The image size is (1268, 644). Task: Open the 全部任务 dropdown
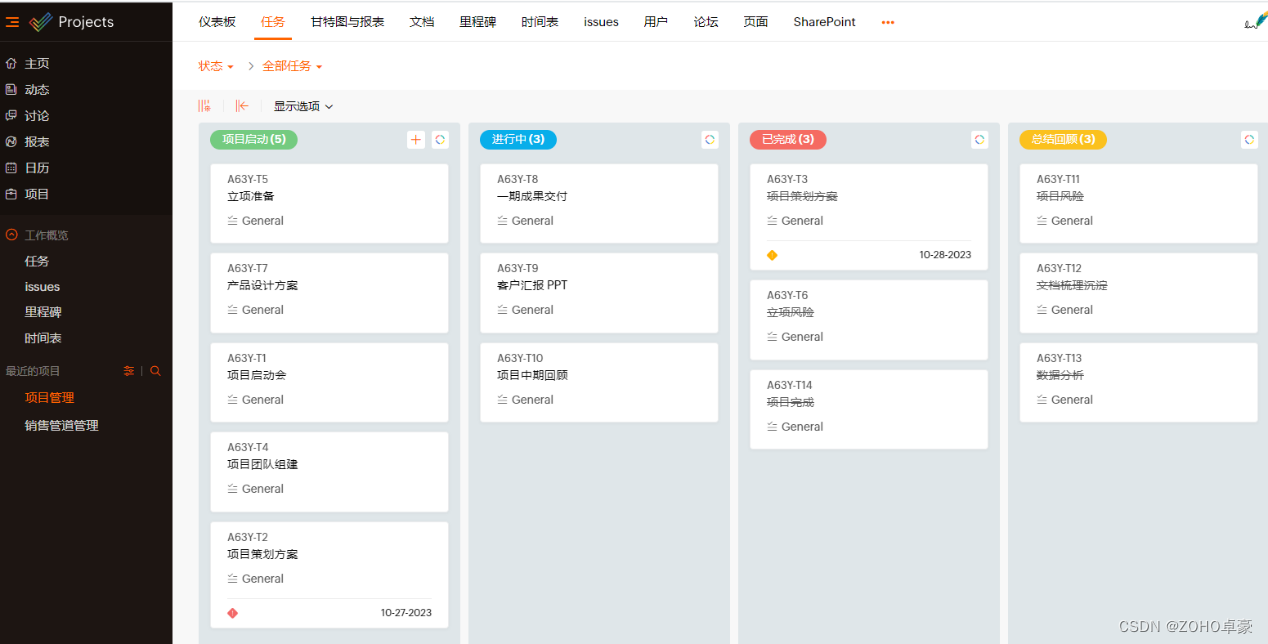tap(292, 66)
